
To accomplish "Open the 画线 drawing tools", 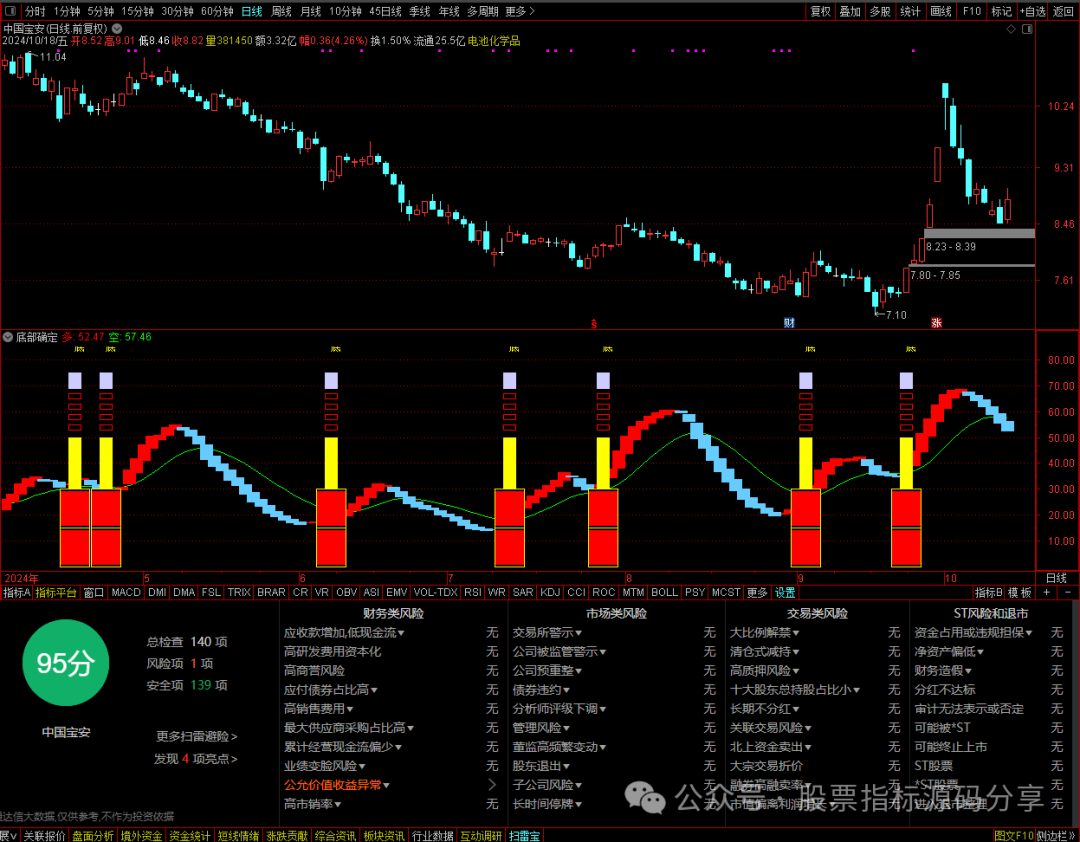I will click(x=941, y=12).
